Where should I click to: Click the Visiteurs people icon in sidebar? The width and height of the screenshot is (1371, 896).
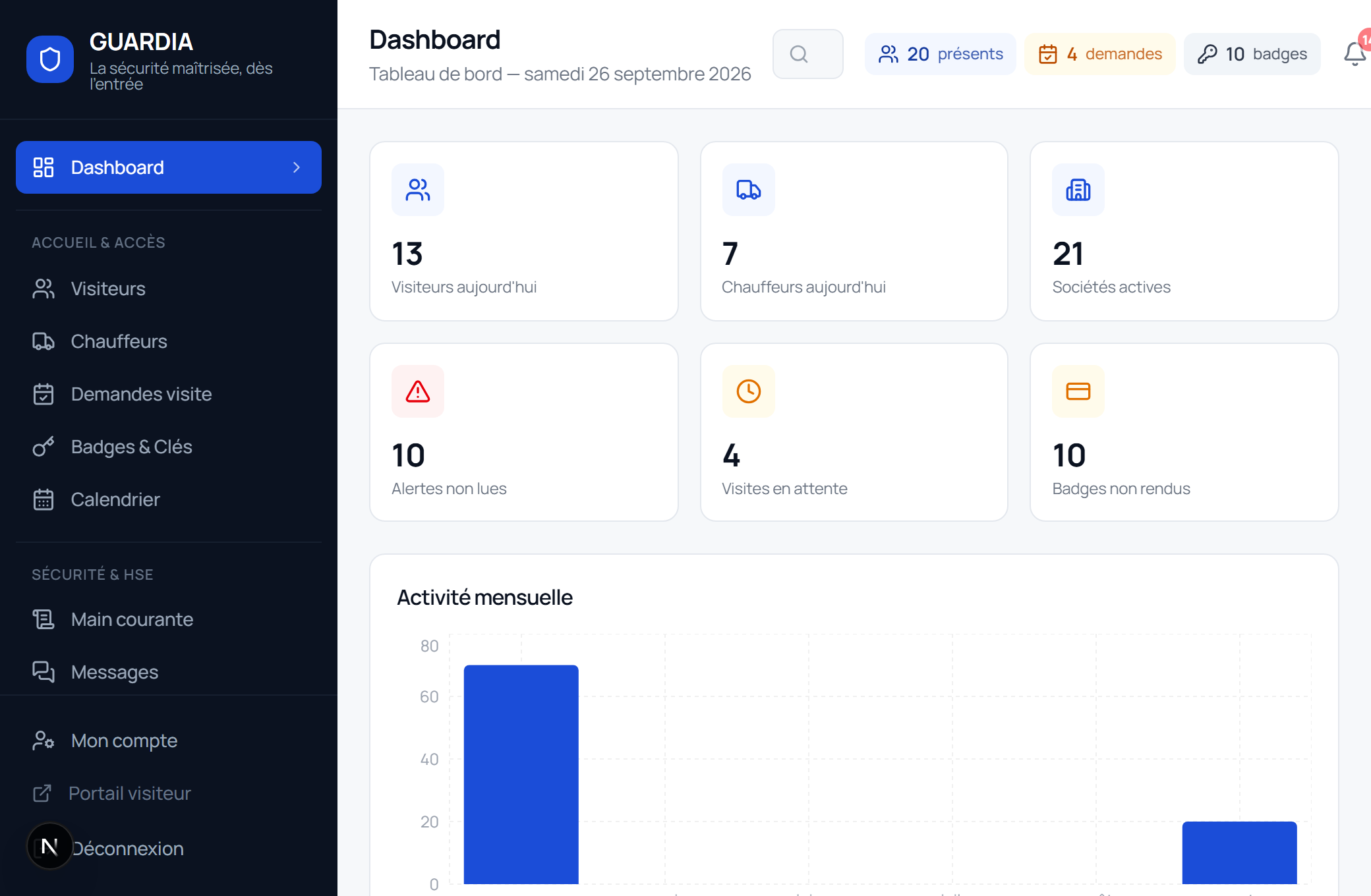(x=44, y=289)
